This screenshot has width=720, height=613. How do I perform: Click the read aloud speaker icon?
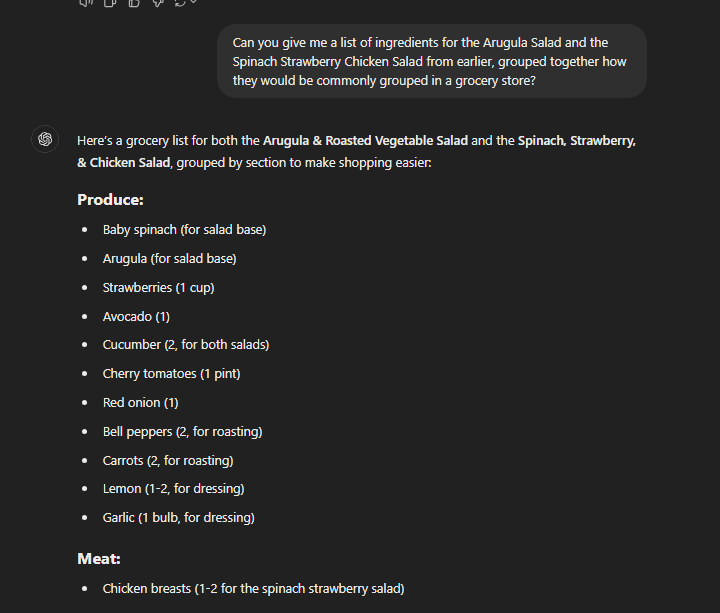[85, 2]
